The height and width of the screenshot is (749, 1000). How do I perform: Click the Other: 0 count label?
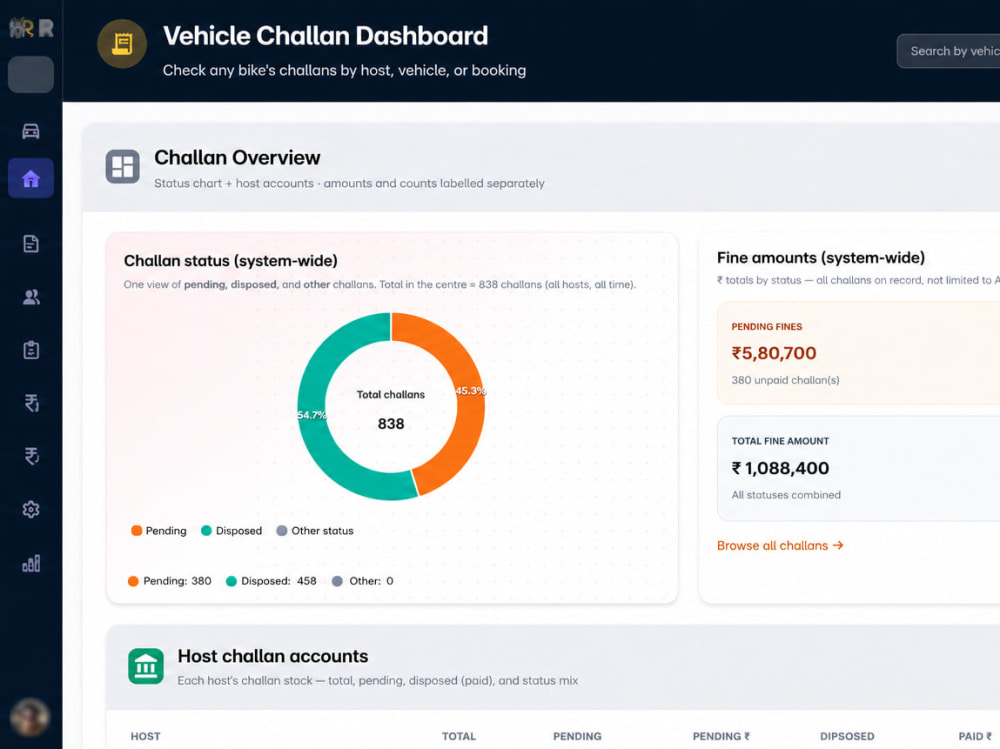click(x=363, y=581)
